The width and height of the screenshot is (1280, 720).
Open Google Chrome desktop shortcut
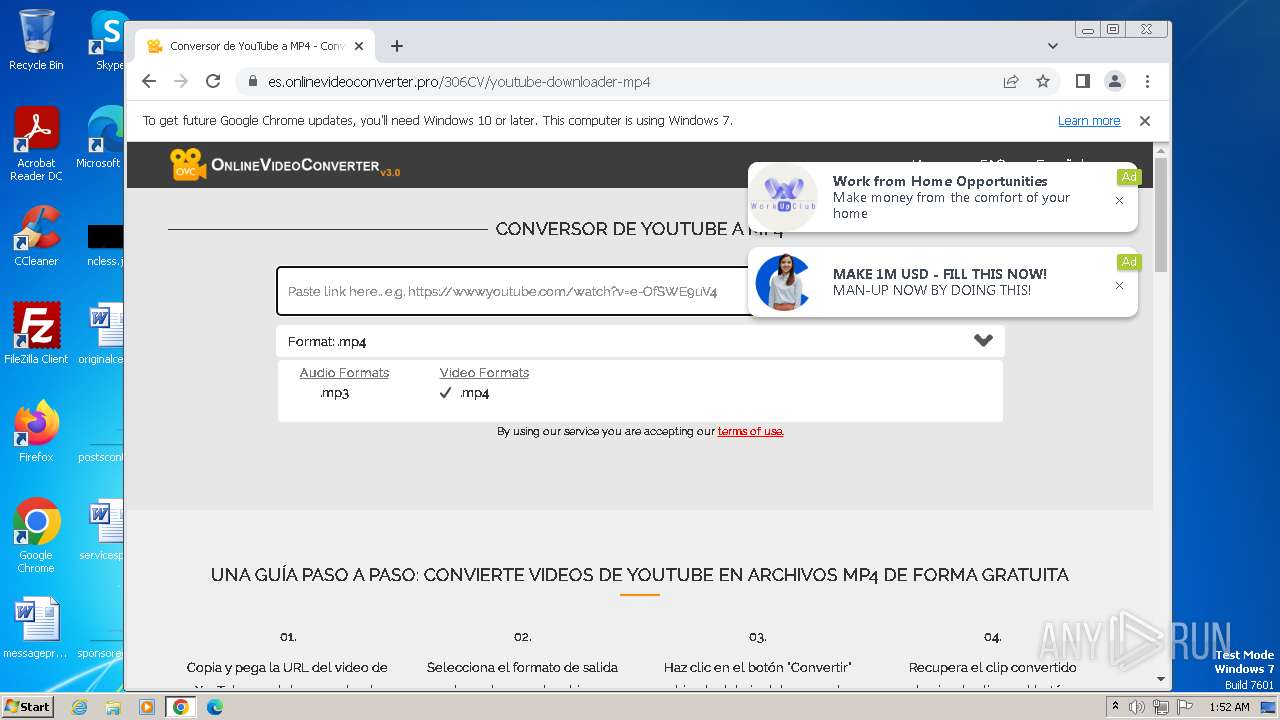[36, 536]
